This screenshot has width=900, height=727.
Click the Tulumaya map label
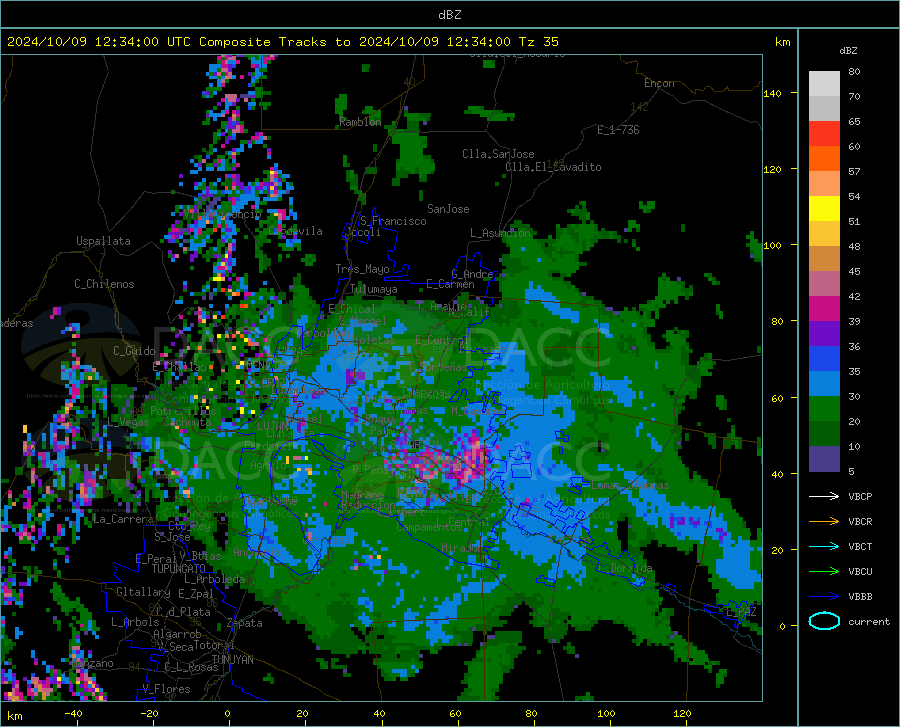pyautogui.click(x=374, y=289)
